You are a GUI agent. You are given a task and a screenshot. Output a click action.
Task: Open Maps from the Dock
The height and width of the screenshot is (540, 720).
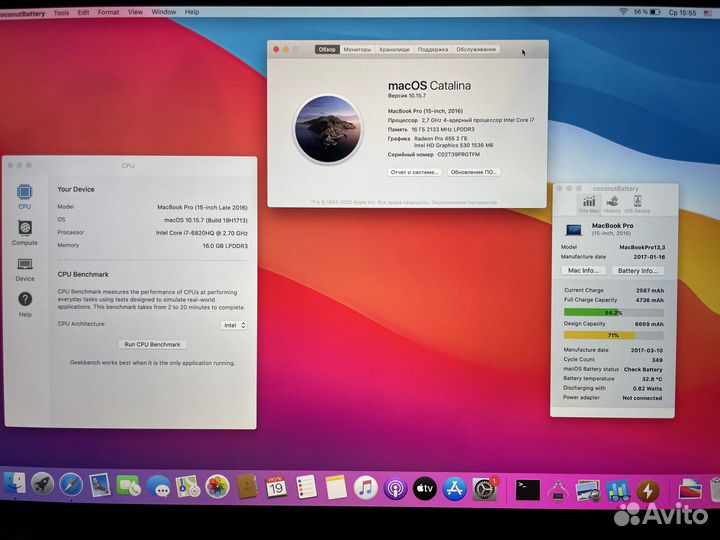click(x=188, y=487)
